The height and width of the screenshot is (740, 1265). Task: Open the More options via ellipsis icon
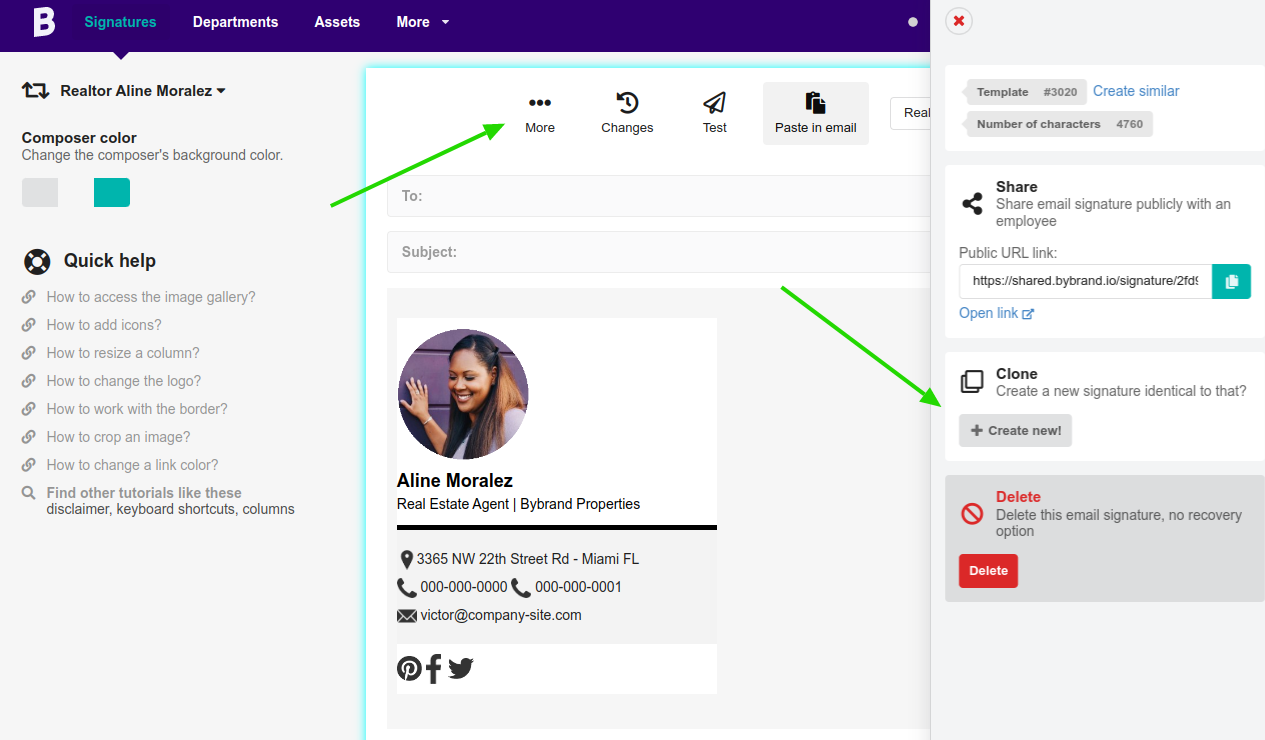(540, 103)
